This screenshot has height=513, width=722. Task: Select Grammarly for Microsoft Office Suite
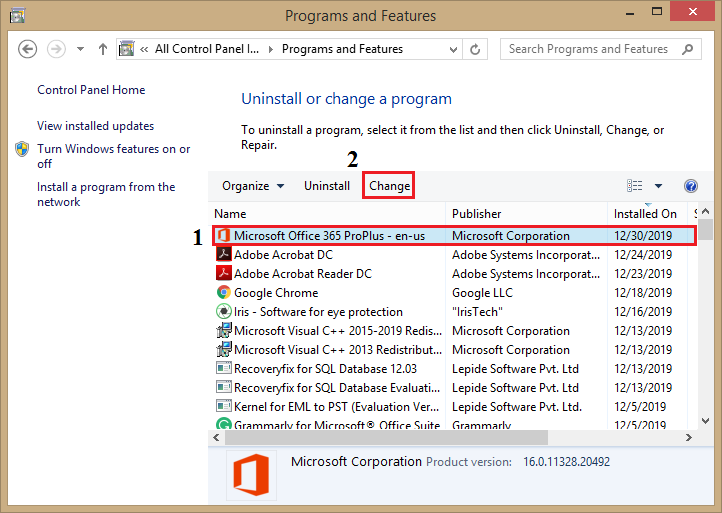337,424
